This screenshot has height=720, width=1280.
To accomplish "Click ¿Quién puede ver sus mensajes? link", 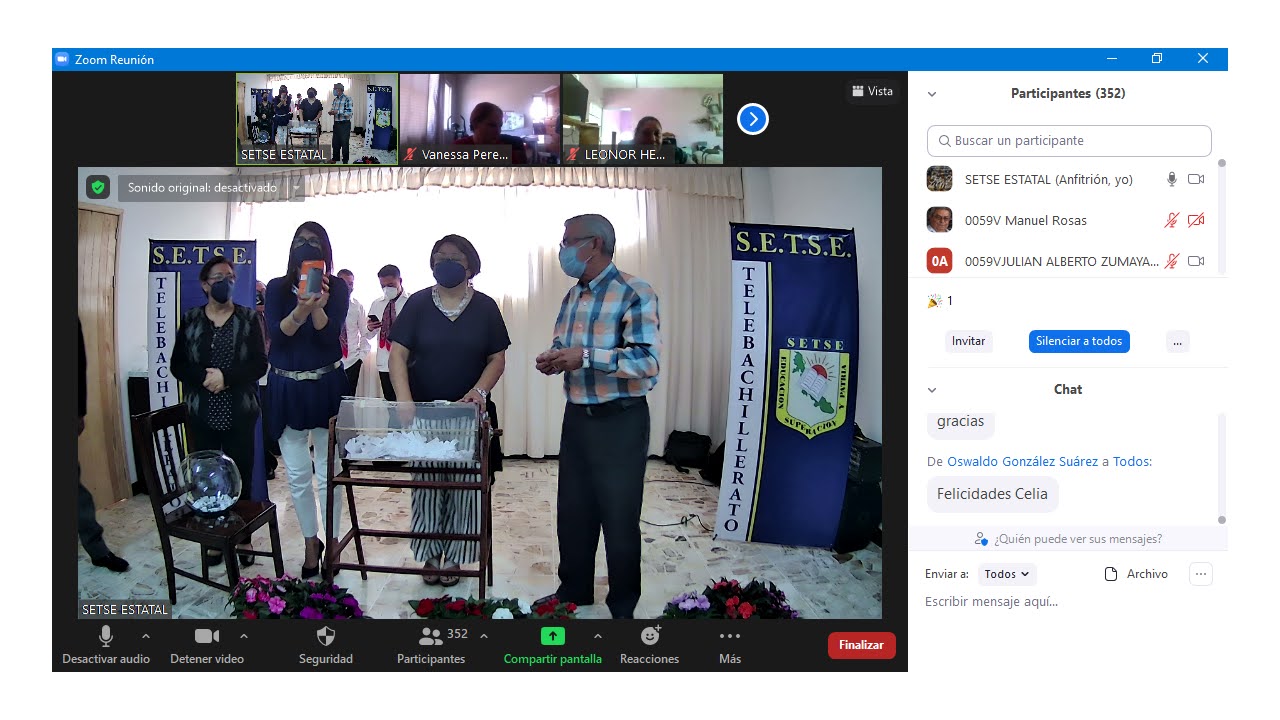I will [1078, 539].
